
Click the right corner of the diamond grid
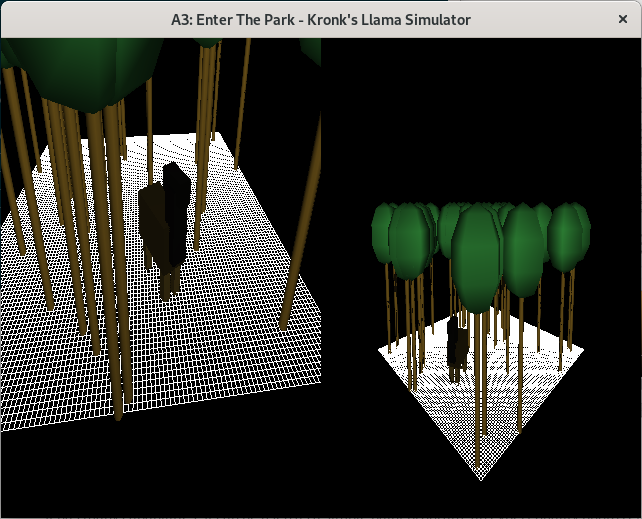[x=582, y=349]
